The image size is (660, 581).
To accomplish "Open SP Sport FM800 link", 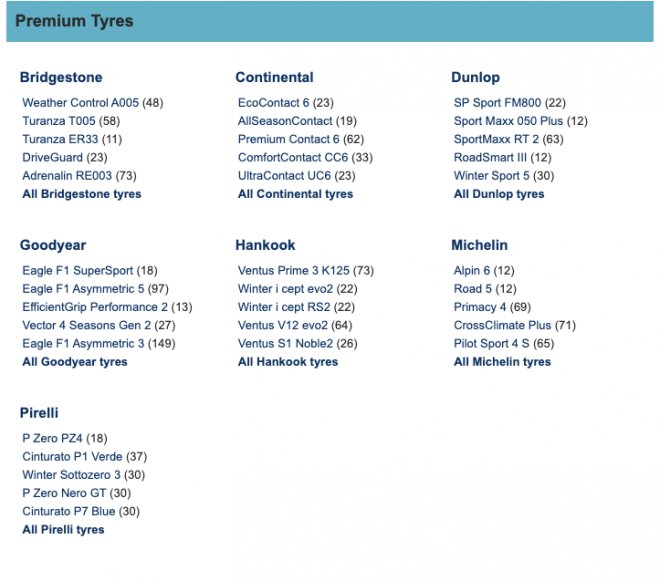I will point(498,102).
